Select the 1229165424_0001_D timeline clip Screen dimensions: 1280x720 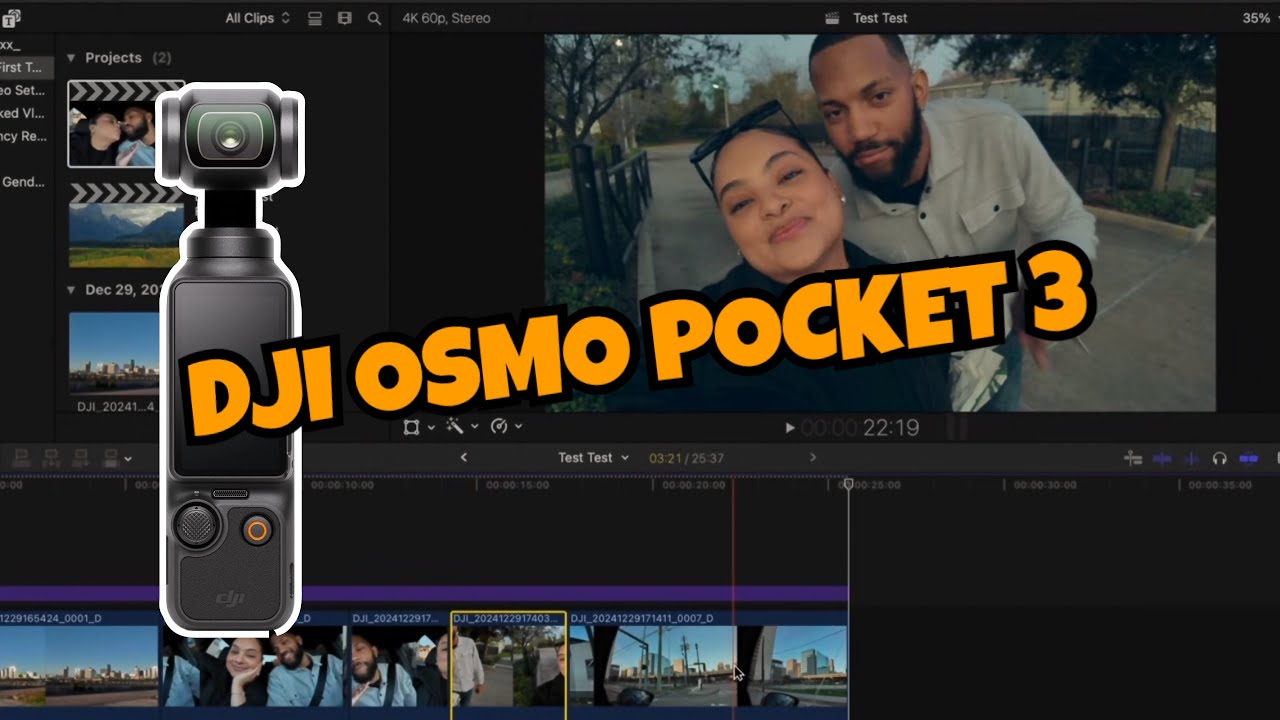(x=80, y=660)
